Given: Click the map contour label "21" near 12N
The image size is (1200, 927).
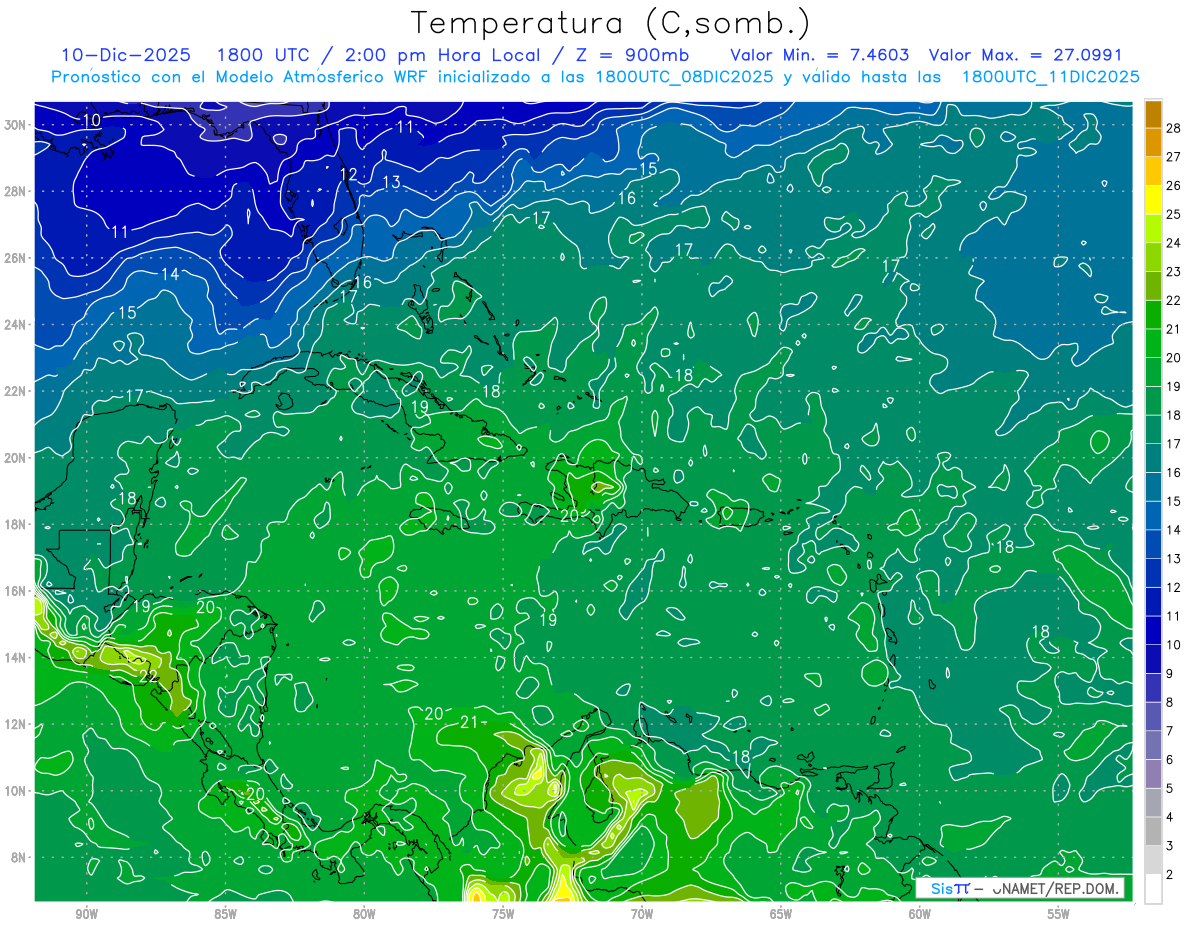Looking at the screenshot, I should (470, 722).
